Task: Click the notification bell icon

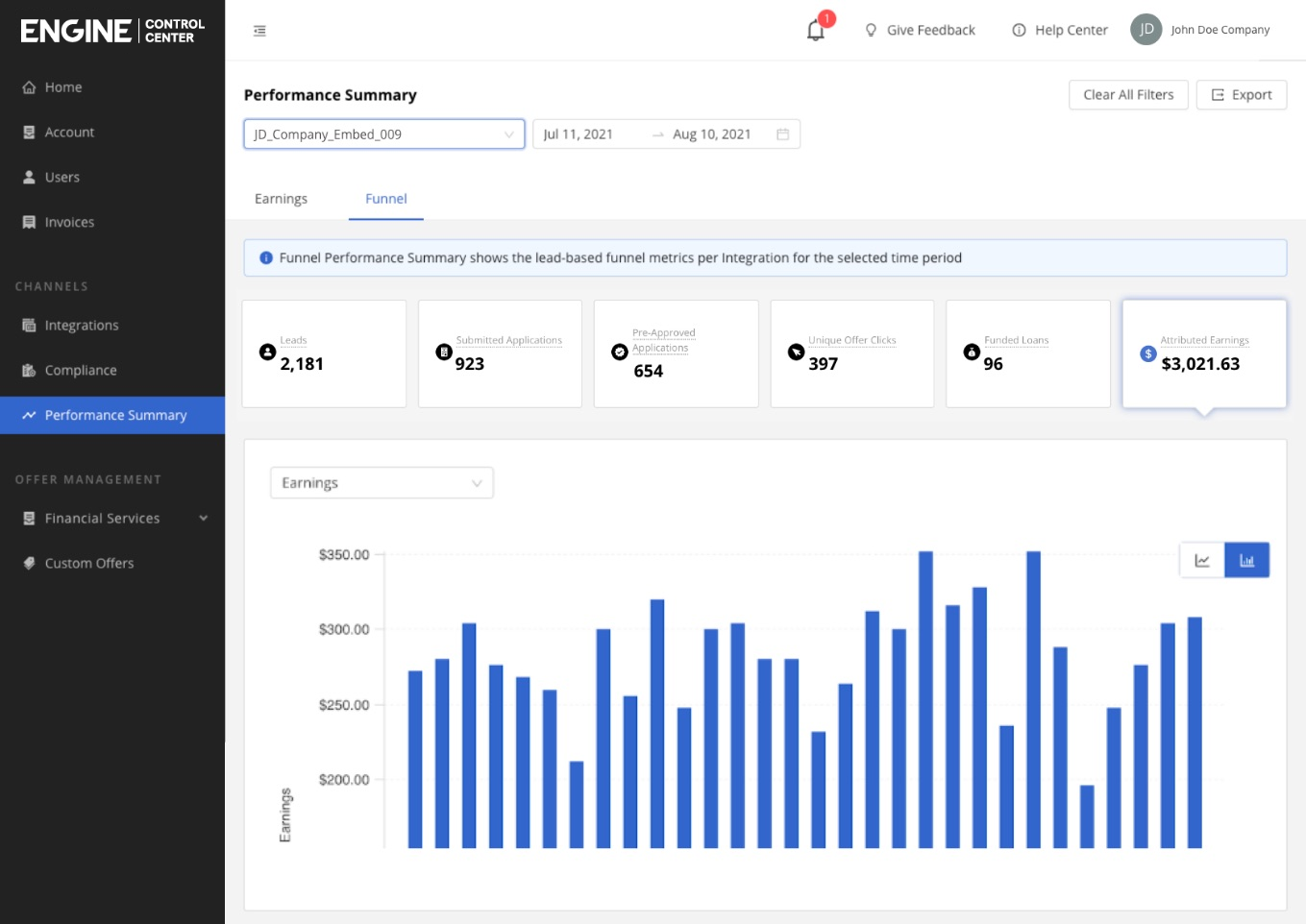Action: pos(815,31)
